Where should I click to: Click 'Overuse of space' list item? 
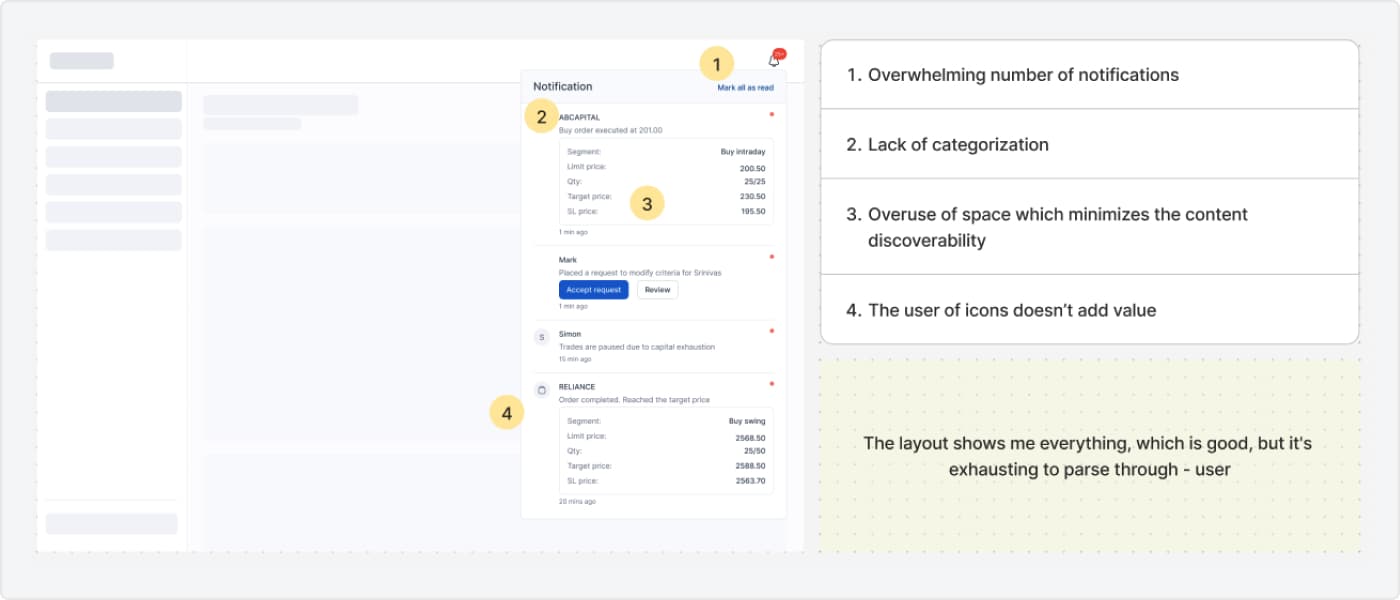[x=1090, y=227]
